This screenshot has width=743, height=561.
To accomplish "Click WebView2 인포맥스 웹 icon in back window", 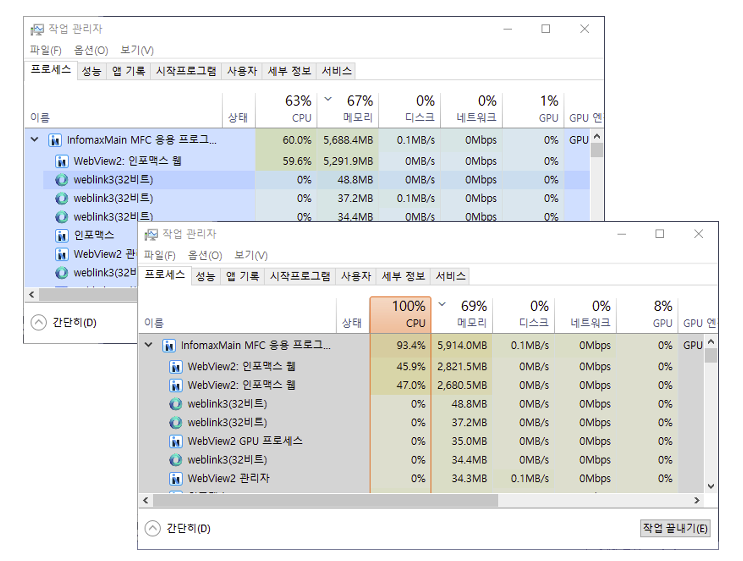I will tap(62, 162).
